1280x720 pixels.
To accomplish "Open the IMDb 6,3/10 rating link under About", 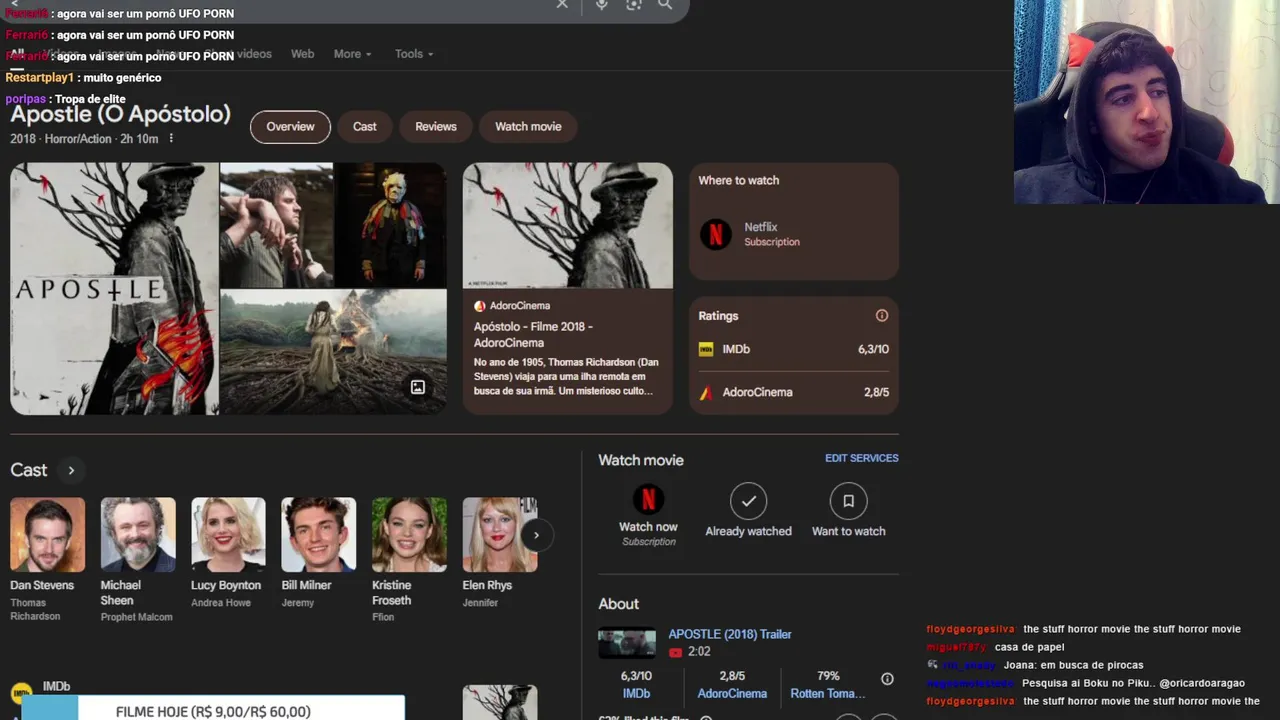I will (x=636, y=685).
